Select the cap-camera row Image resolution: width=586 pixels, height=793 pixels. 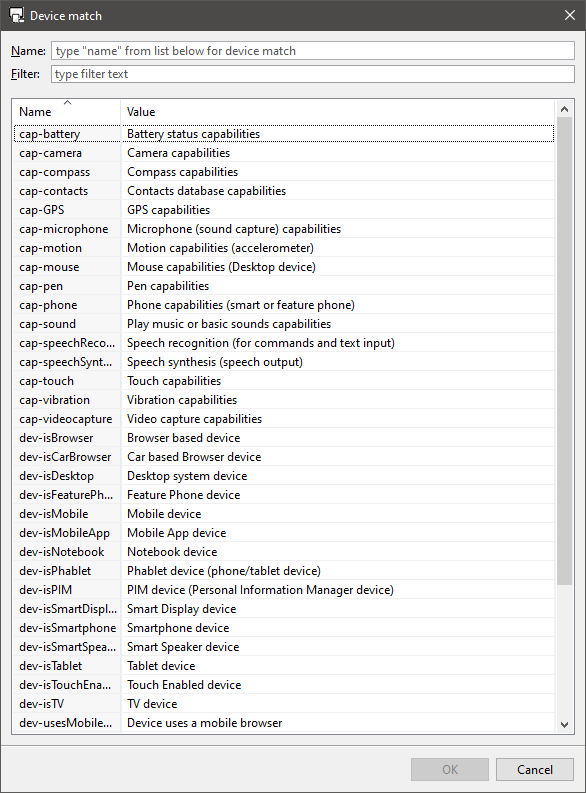coord(284,153)
